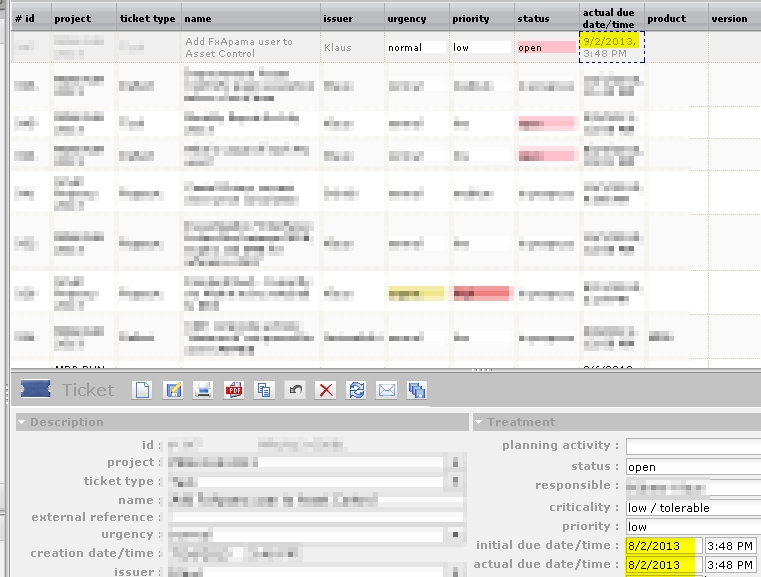Click the new ticket blank page icon

(142, 390)
